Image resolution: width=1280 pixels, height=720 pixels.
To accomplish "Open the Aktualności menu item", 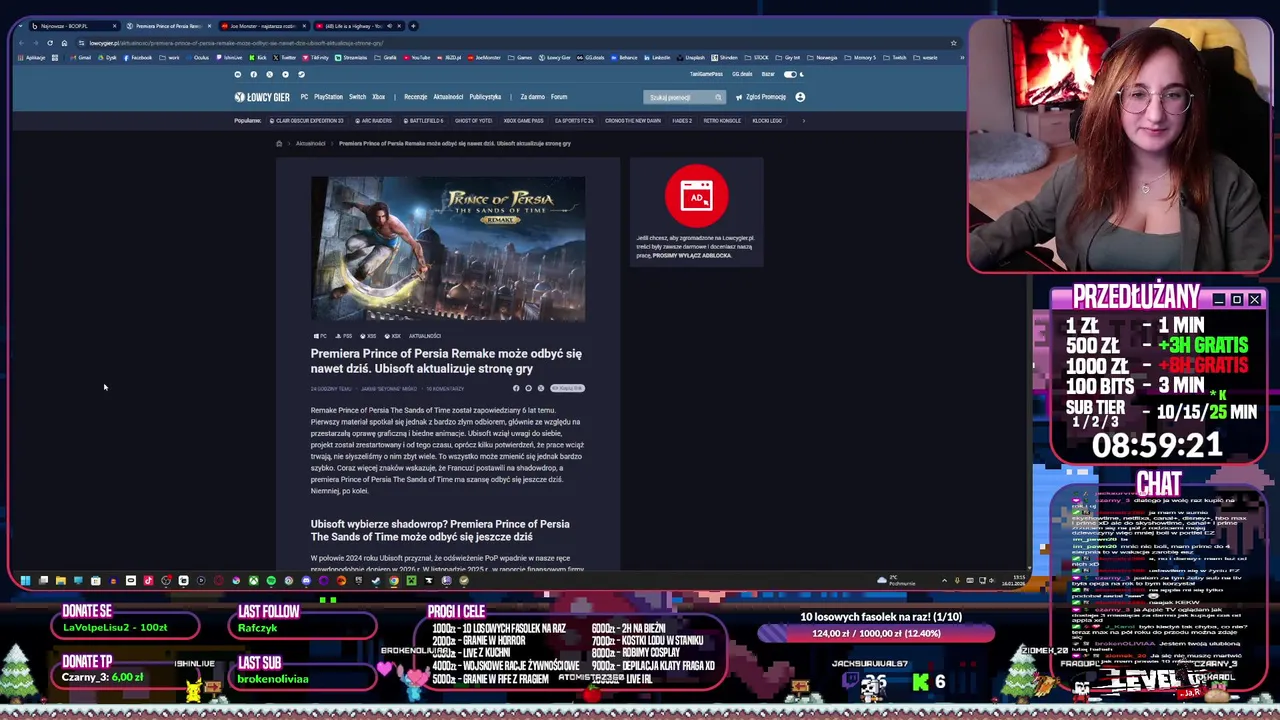I will click(448, 97).
